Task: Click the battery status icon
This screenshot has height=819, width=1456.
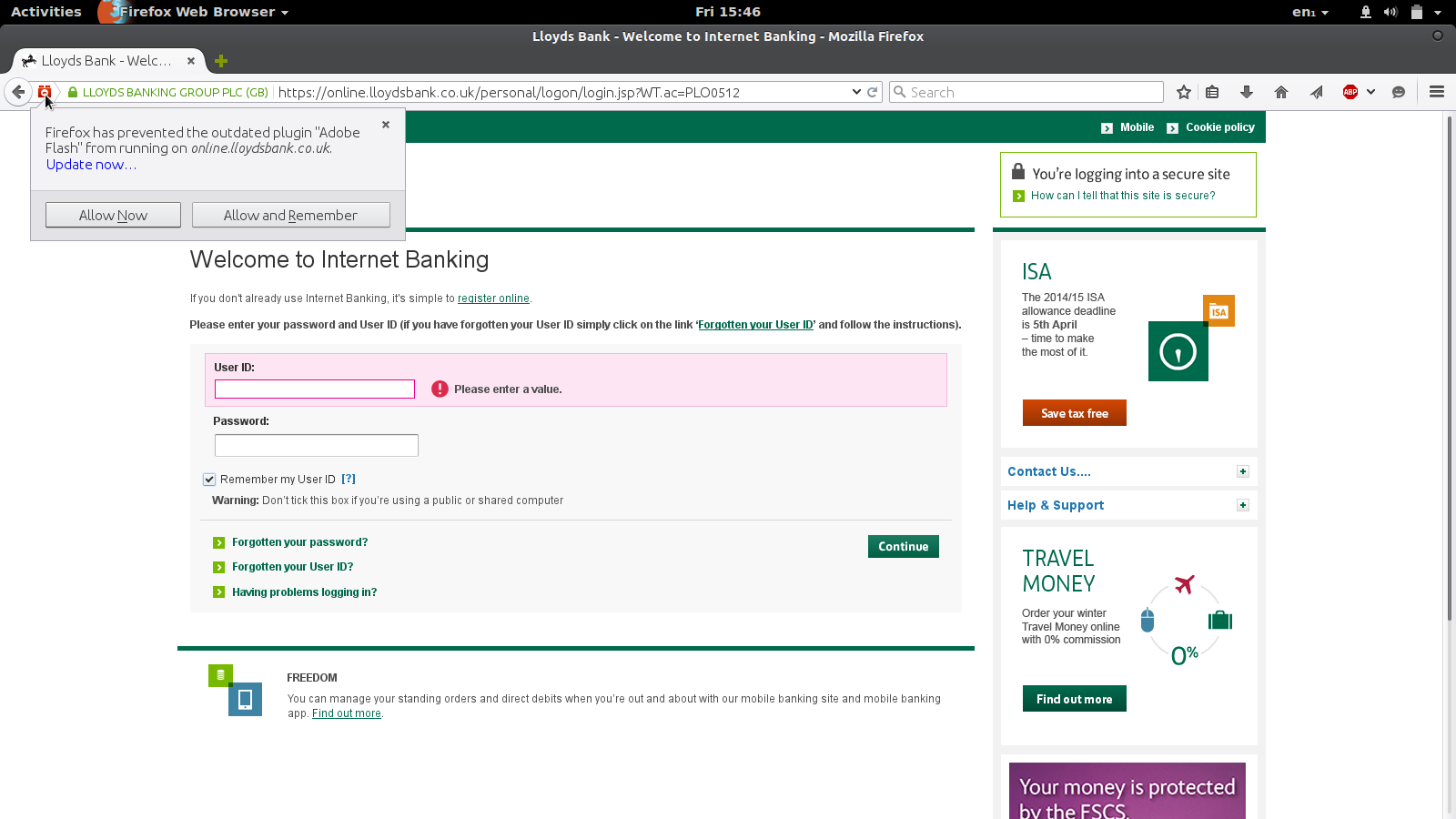Action: point(1416,12)
